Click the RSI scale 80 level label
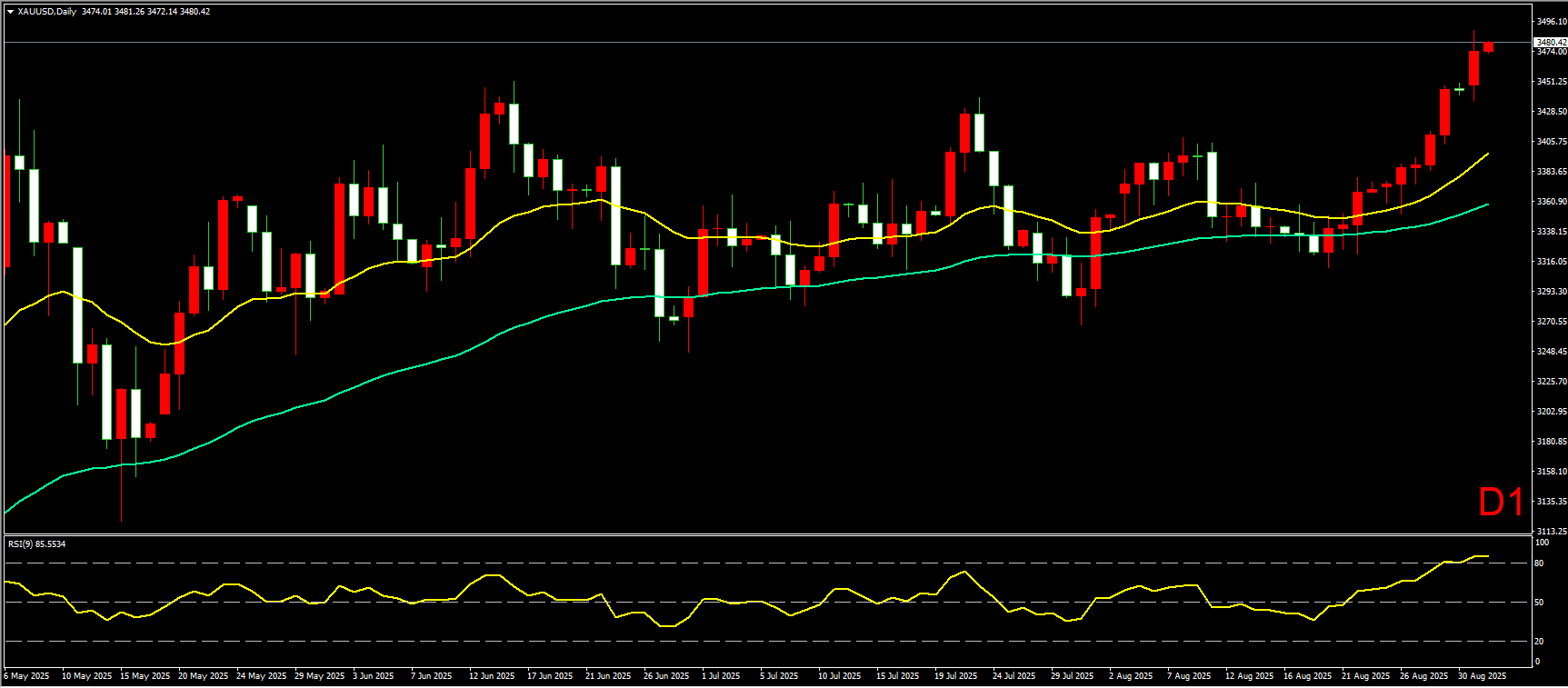 click(x=1539, y=563)
